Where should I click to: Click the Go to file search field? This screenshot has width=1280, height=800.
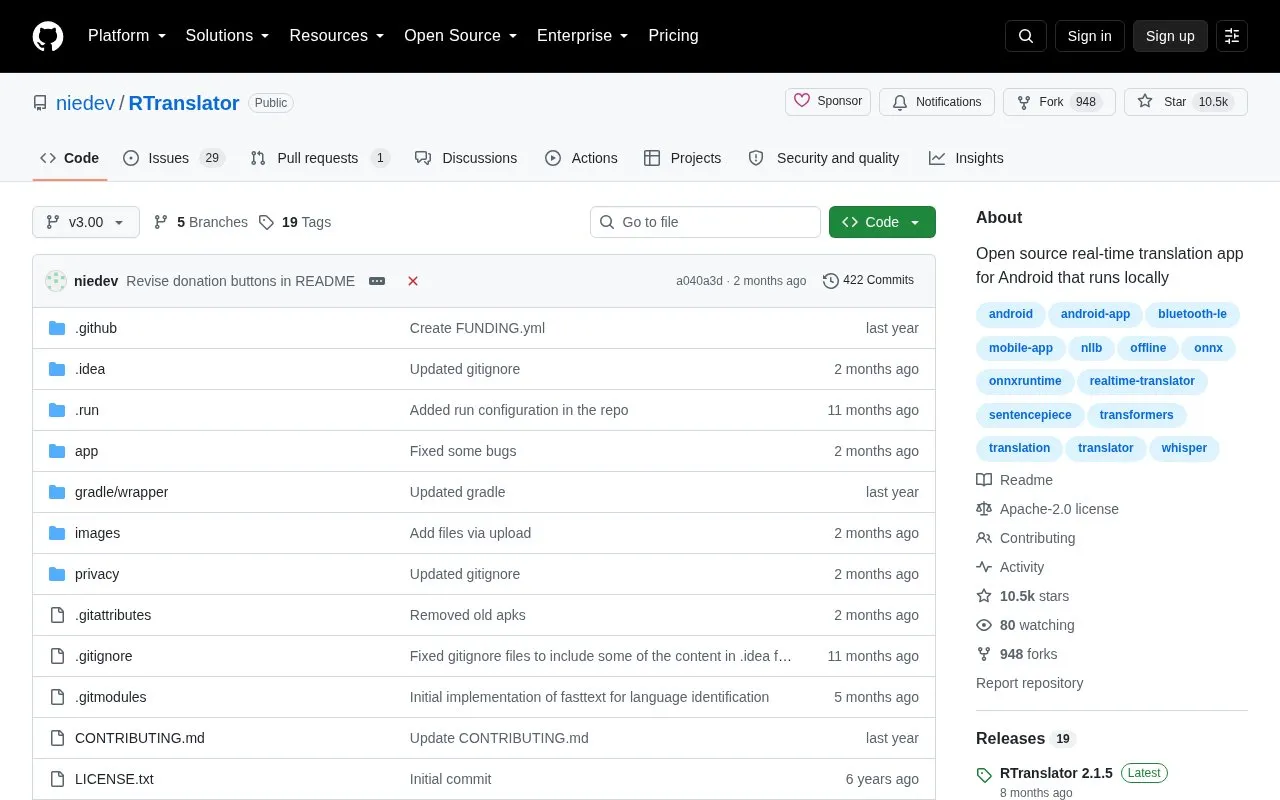[x=705, y=222]
